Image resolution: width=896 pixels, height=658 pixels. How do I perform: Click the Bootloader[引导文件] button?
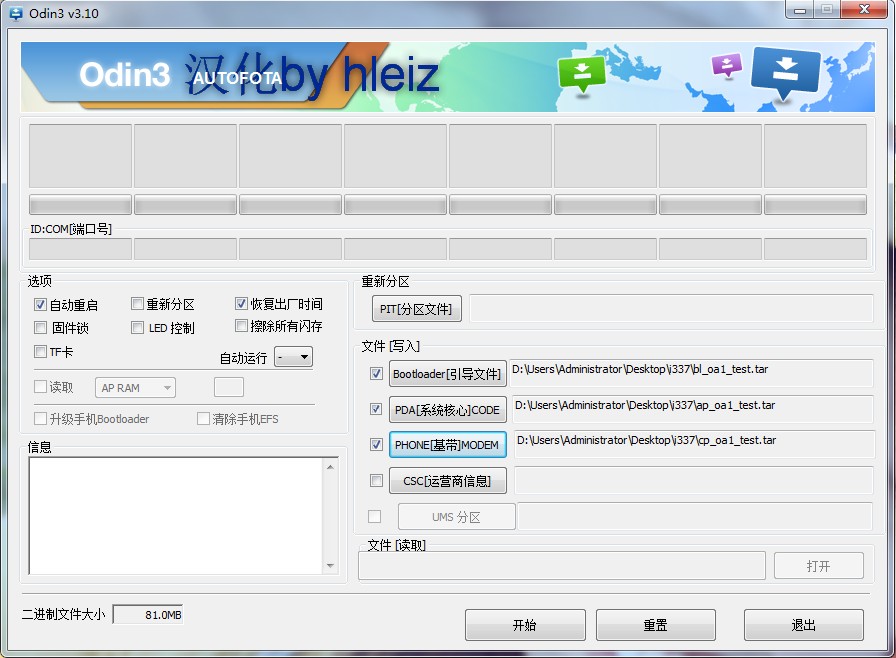(447, 374)
